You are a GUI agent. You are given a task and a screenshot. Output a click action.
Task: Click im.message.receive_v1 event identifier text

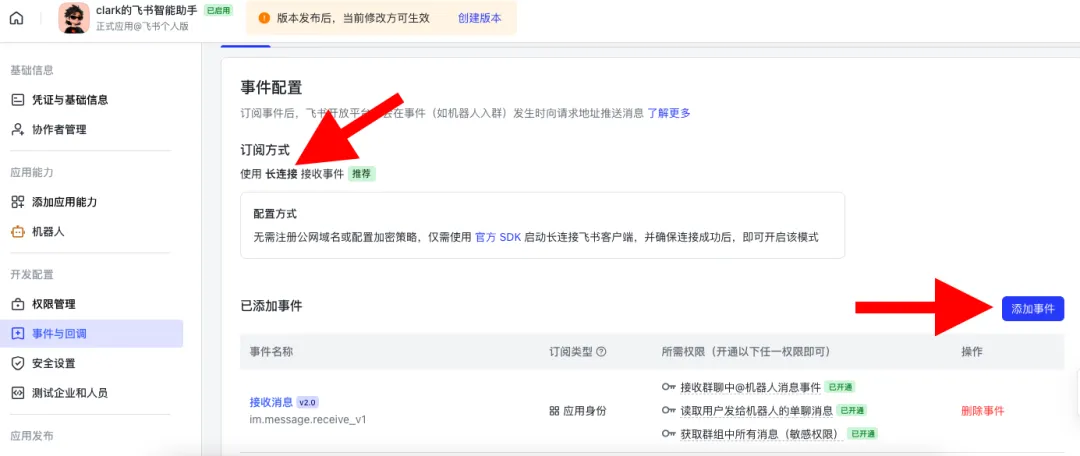point(308,418)
